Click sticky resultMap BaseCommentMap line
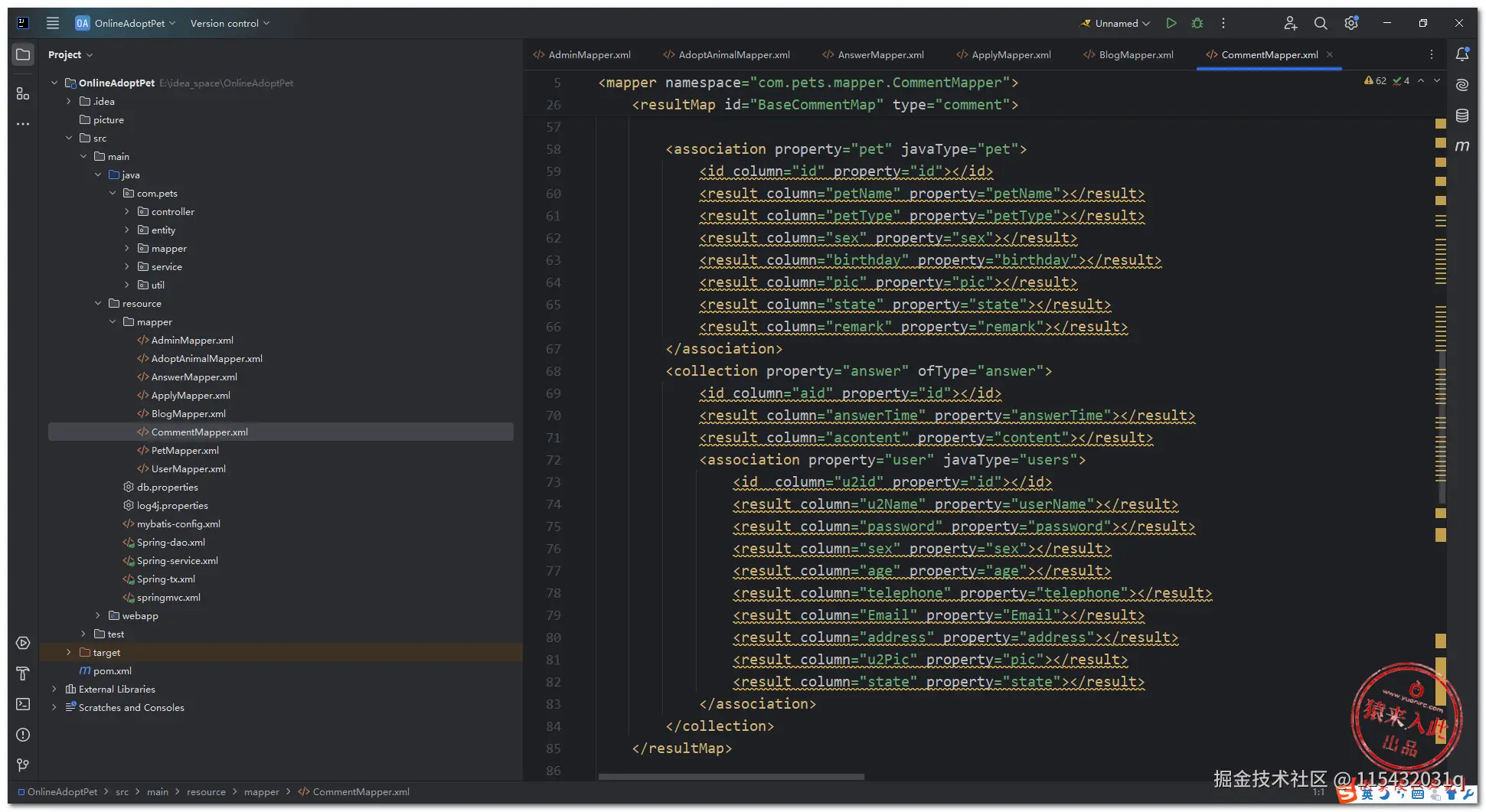Viewport: 1486px width, 812px height. [825, 105]
